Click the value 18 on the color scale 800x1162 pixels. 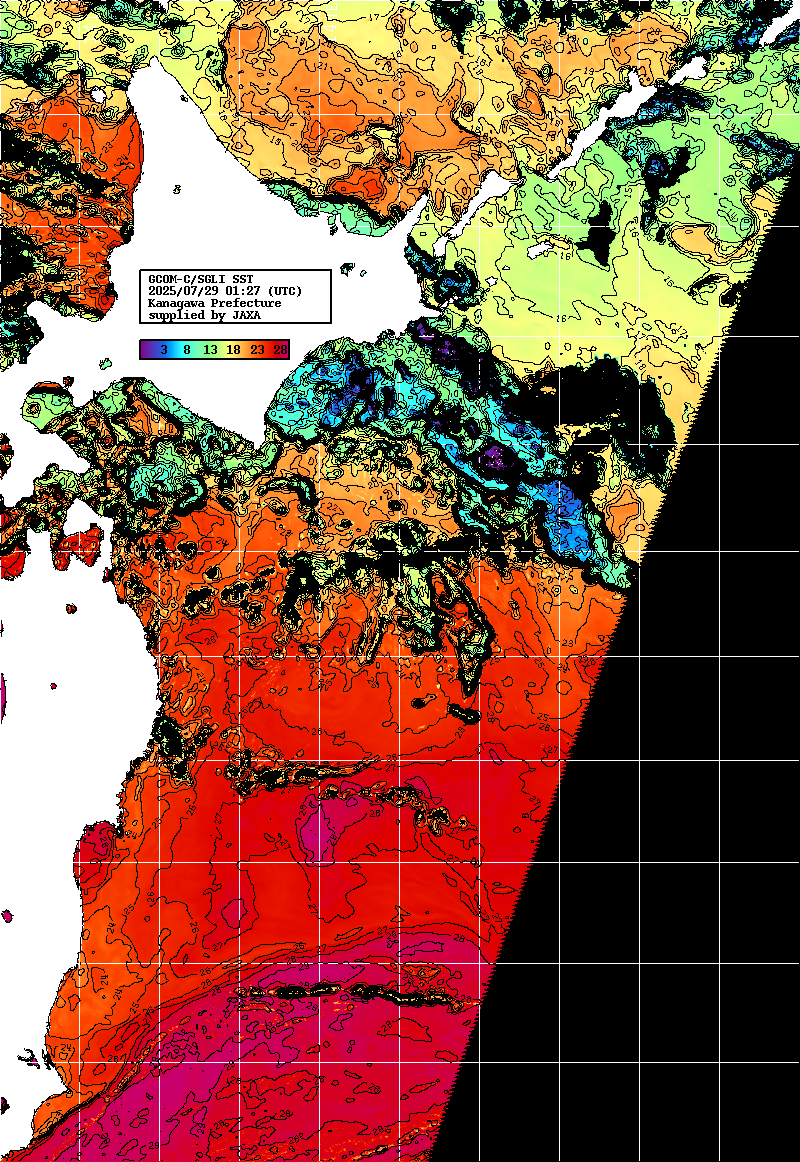(x=233, y=350)
